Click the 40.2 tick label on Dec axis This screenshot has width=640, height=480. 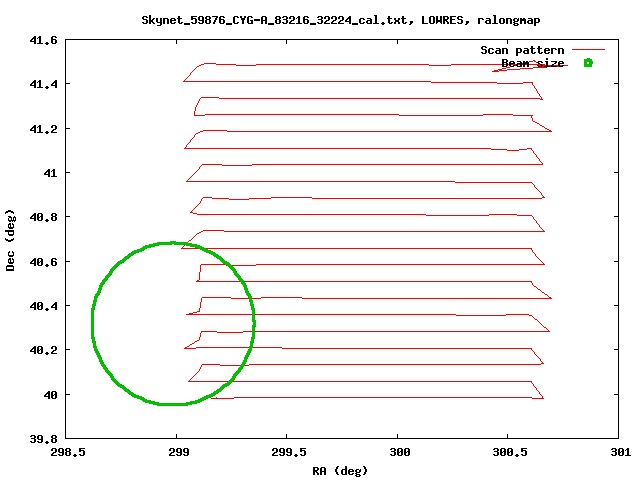[x=43, y=350]
